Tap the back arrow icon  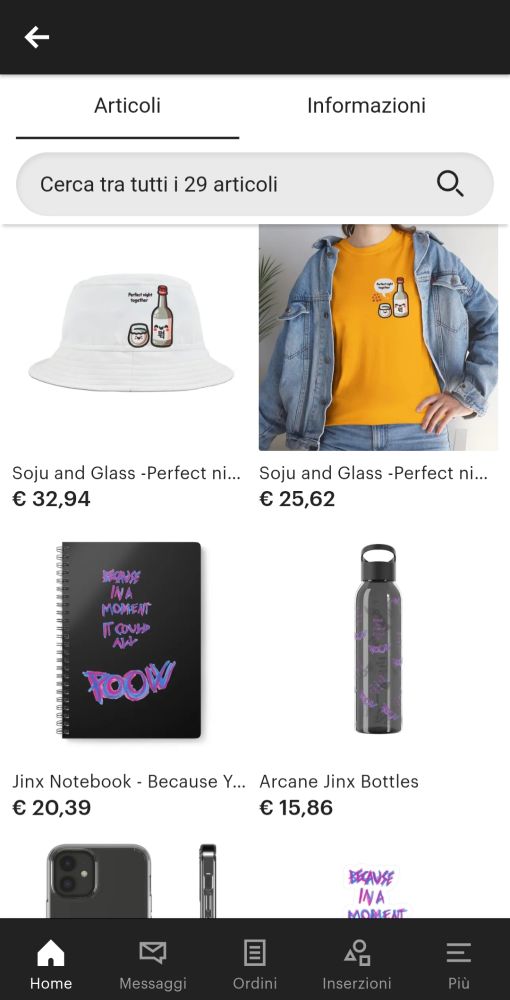(37, 37)
